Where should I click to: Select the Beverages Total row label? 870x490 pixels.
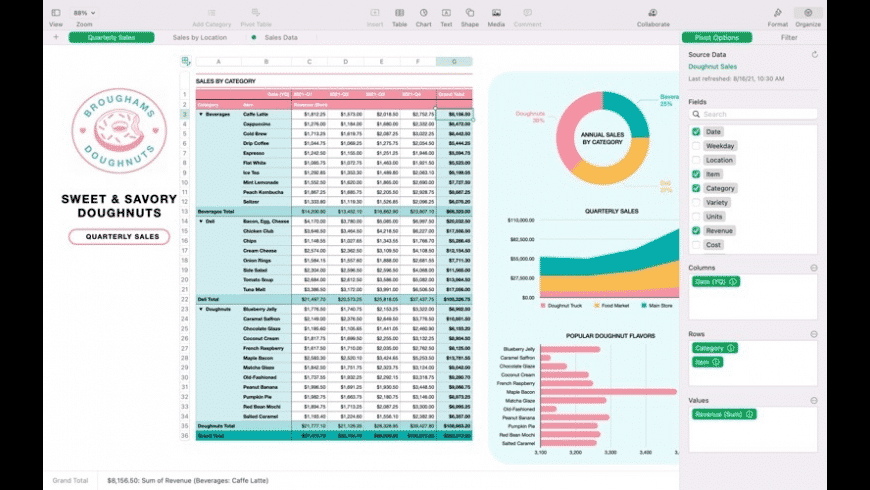(215, 211)
